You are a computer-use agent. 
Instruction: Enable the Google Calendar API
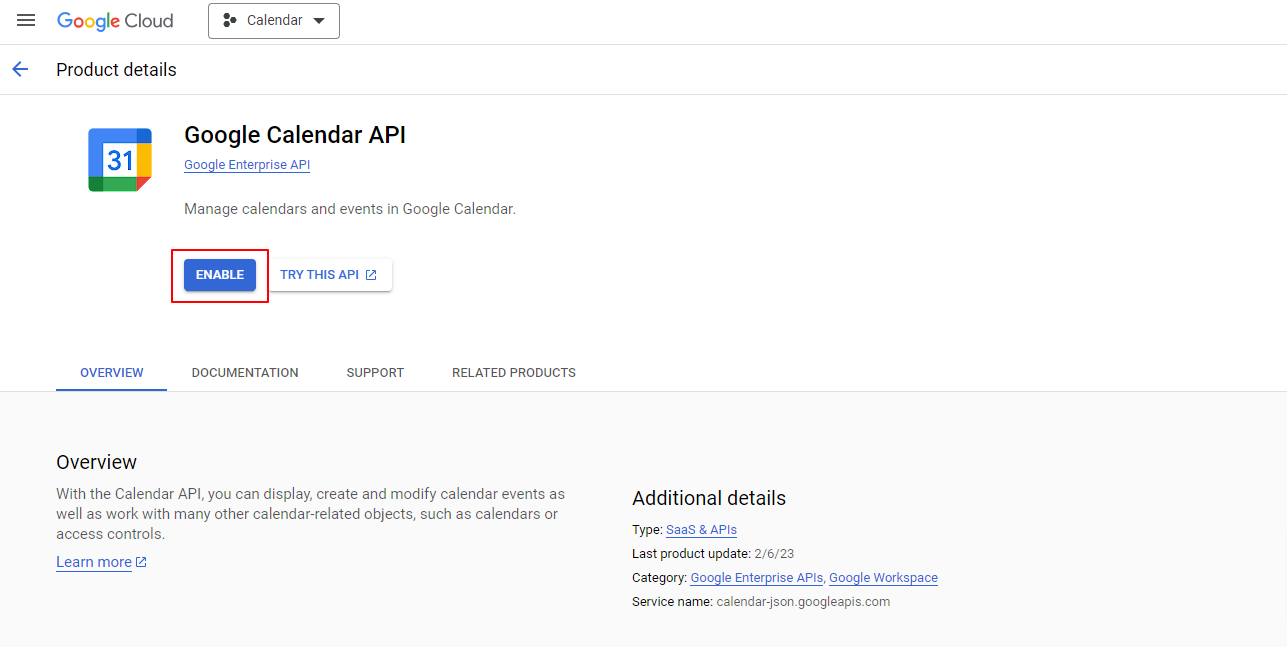pos(220,275)
